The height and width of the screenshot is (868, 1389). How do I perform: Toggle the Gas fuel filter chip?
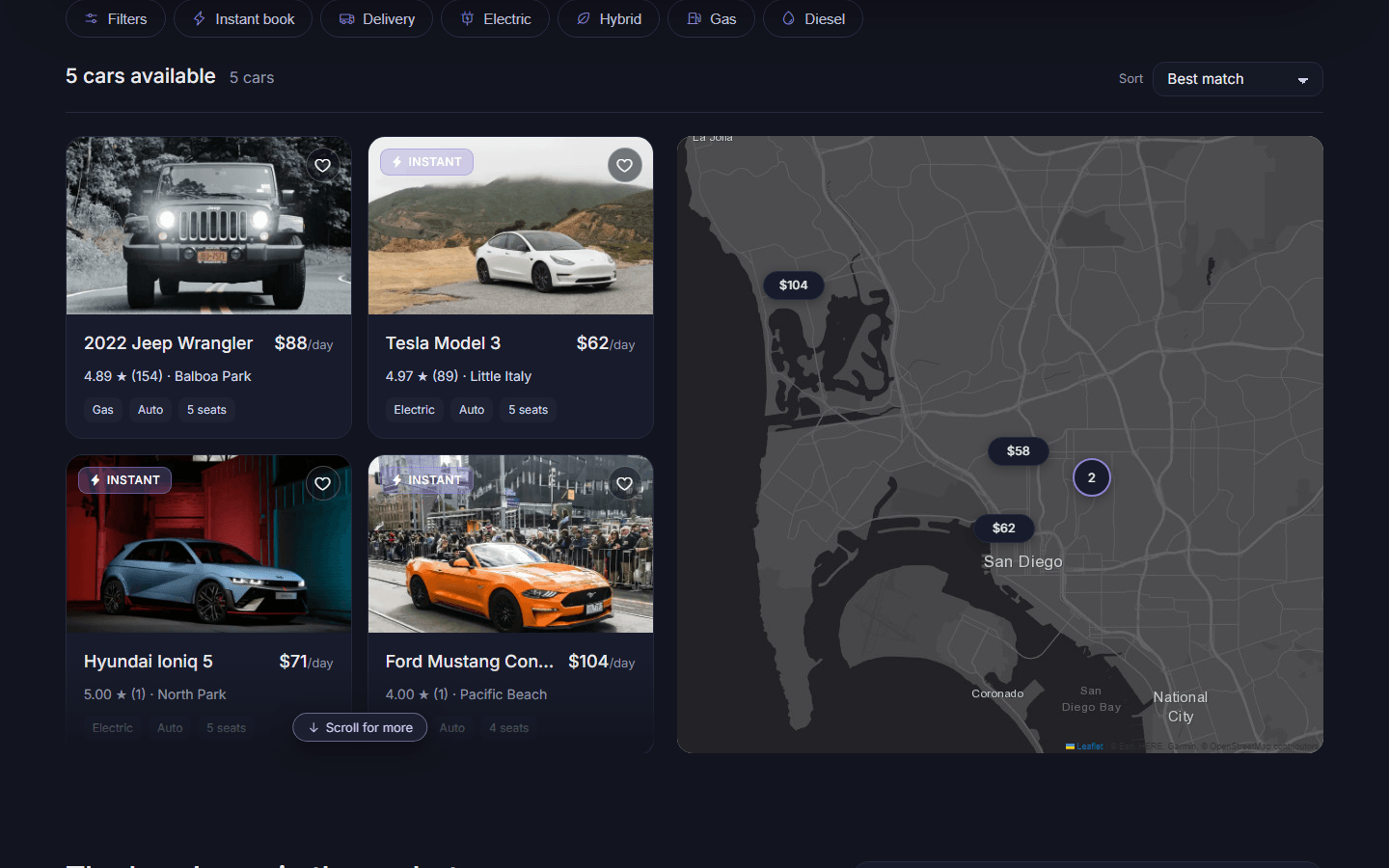711,19
